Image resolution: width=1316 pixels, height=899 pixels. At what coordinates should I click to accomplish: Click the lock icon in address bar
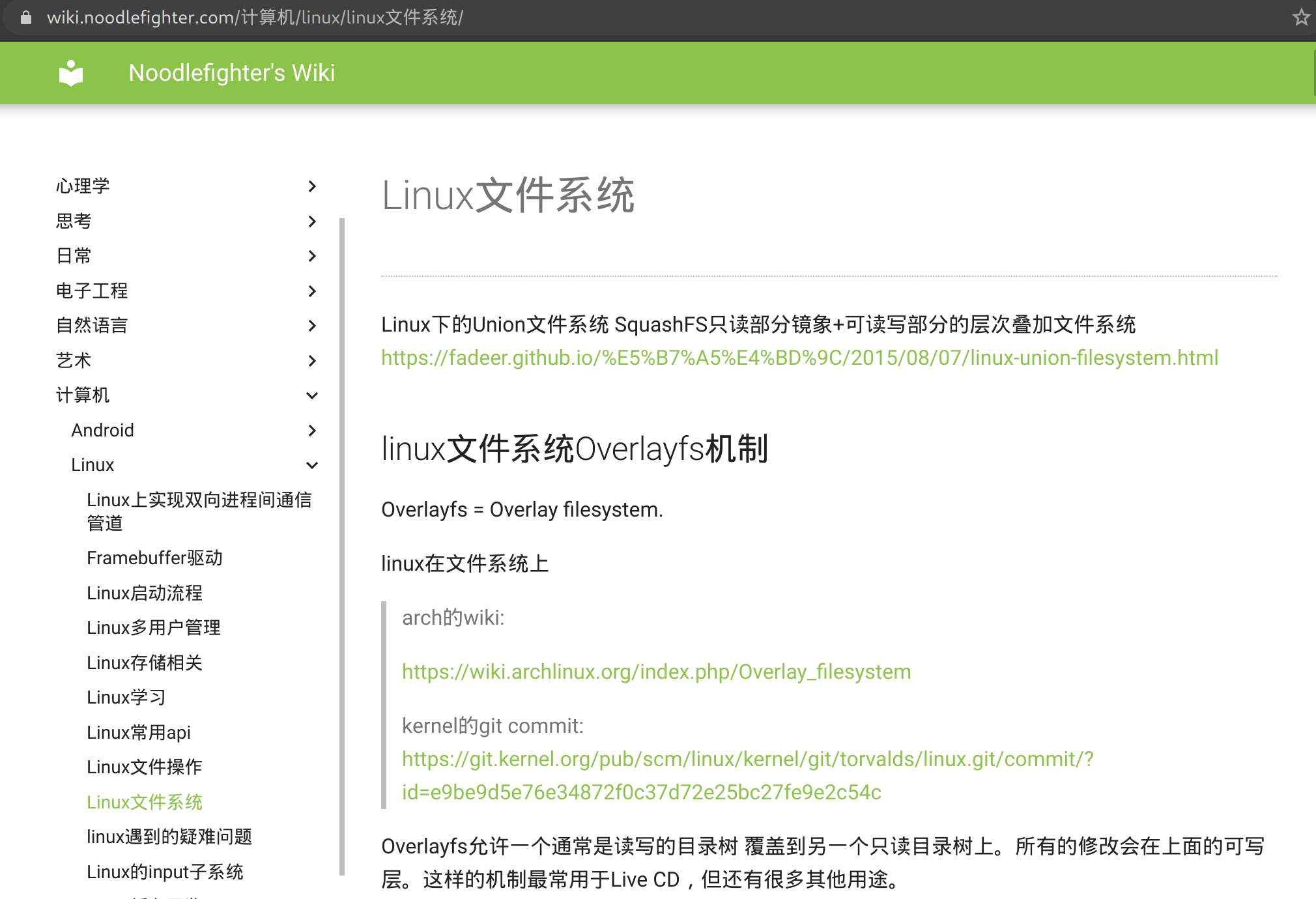26,18
